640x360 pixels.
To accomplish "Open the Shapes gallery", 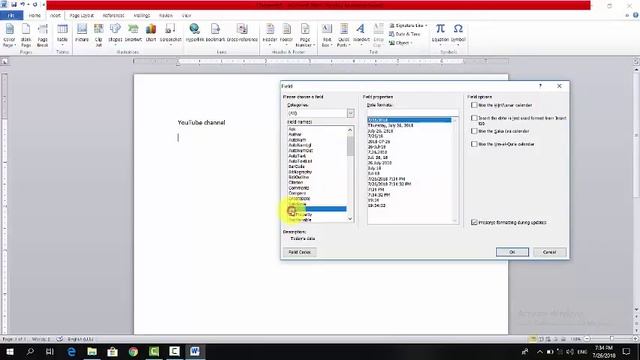I will pyautogui.click(x=115, y=33).
